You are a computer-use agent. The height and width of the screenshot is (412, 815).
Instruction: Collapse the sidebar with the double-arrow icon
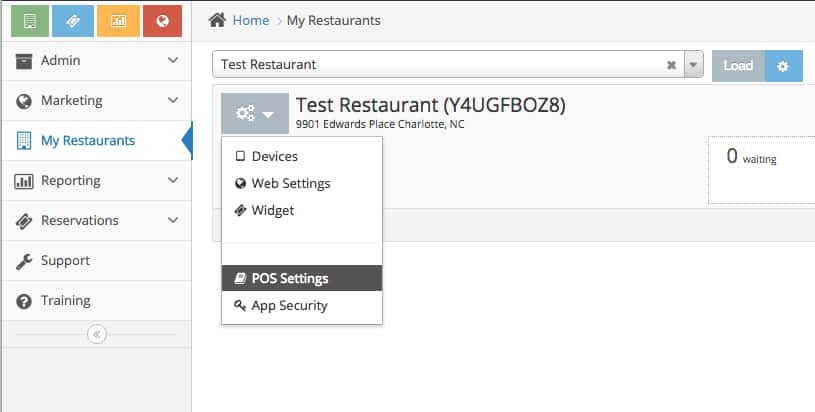click(97, 334)
